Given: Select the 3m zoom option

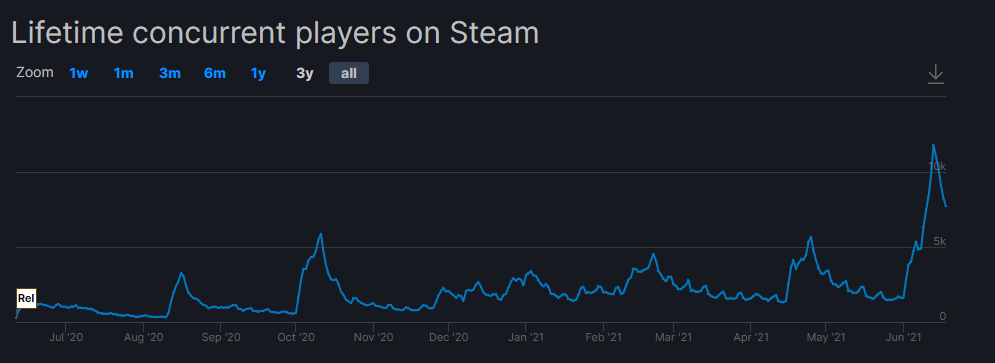Looking at the screenshot, I should [x=169, y=74].
